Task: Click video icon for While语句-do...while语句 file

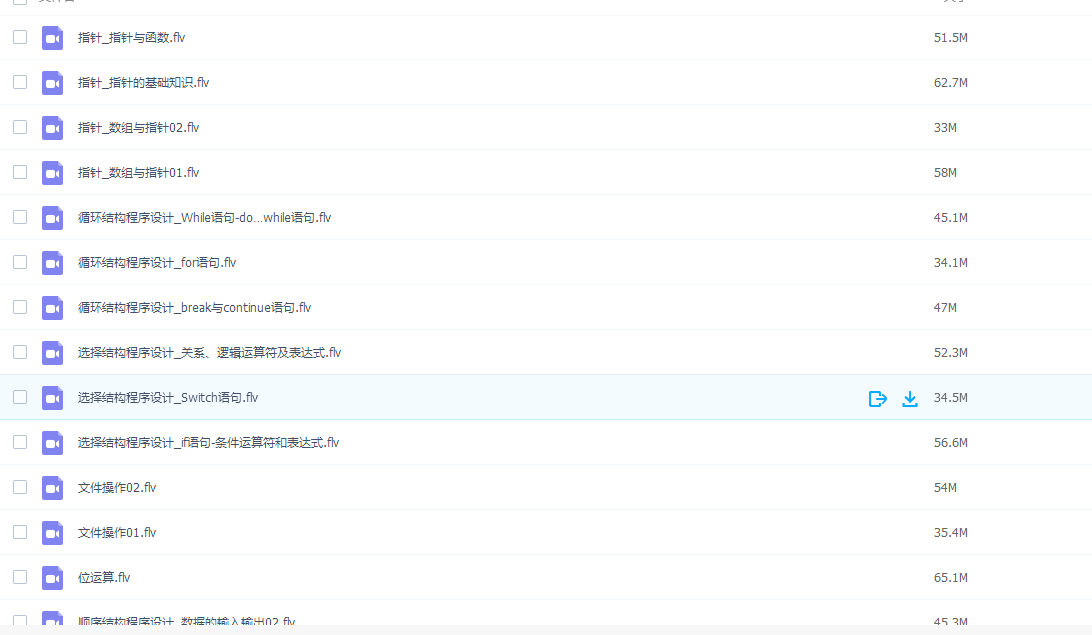Action: 52,218
